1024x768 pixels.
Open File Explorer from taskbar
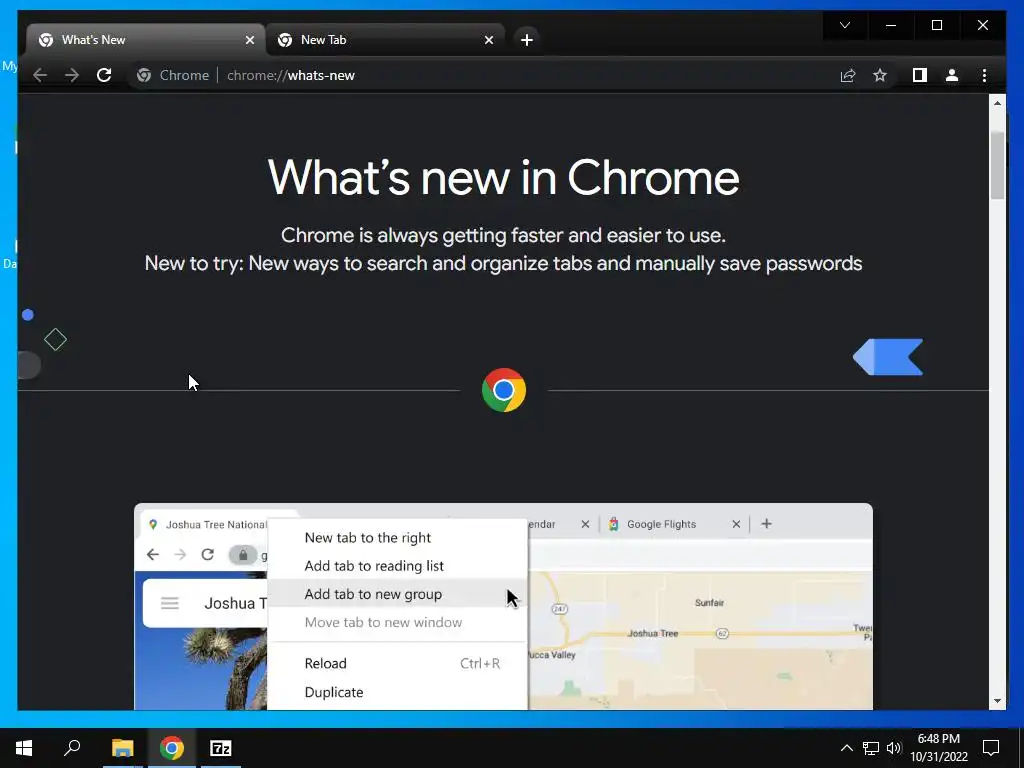pyautogui.click(x=122, y=748)
